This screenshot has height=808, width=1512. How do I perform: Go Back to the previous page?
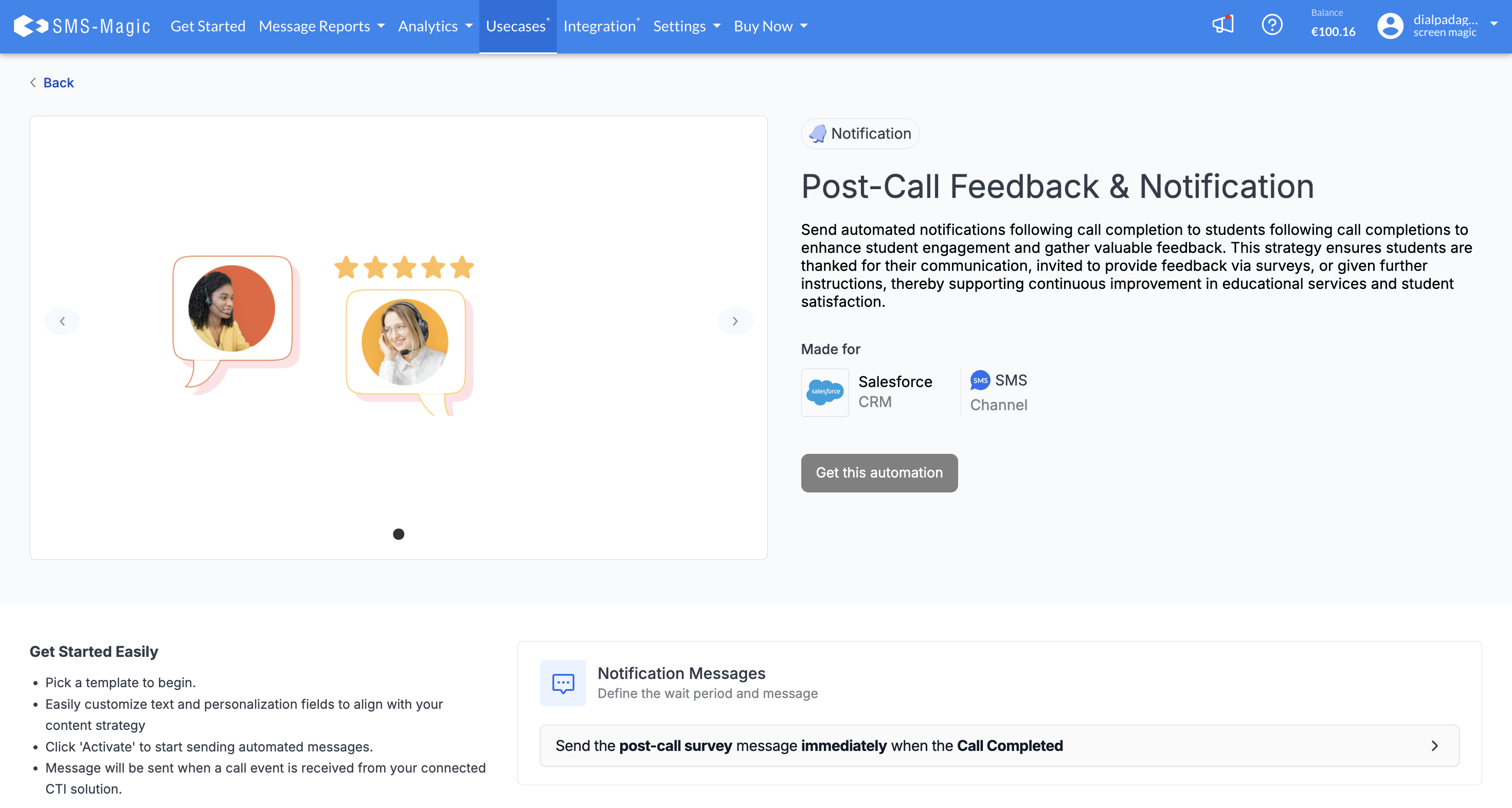pyautogui.click(x=58, y=83)
